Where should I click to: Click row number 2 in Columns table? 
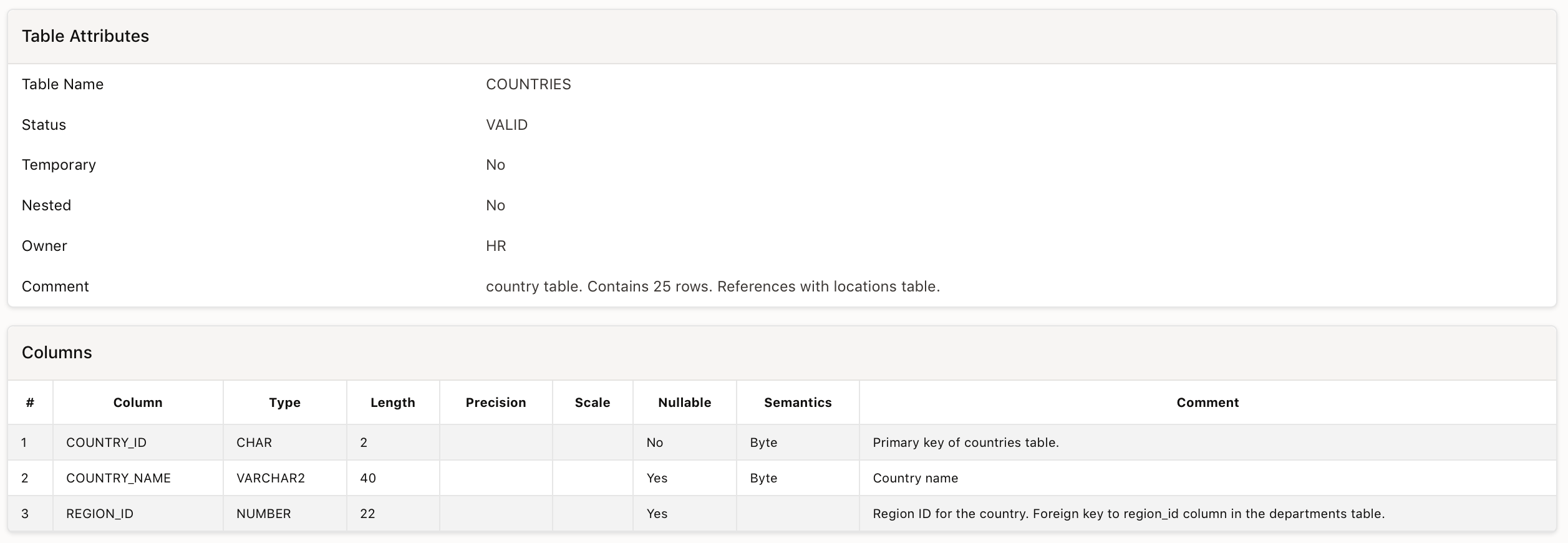pos(30,478)
